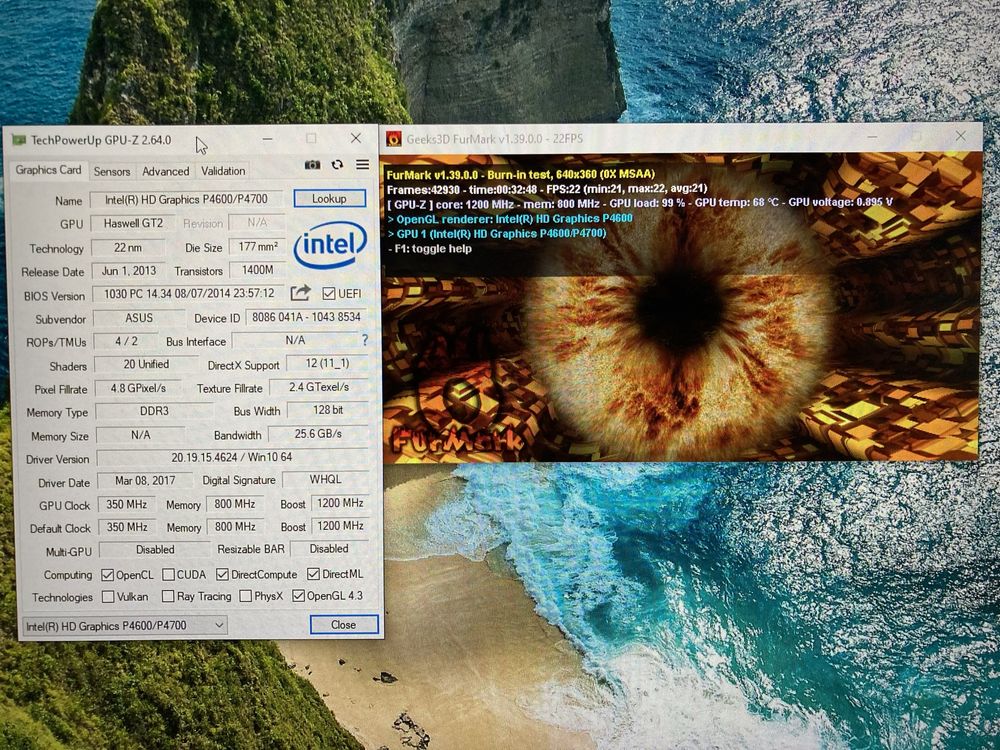Toggle the OpenCL checkbox
The width and height of the screenshot is (1000, 750).
point(108,575)
